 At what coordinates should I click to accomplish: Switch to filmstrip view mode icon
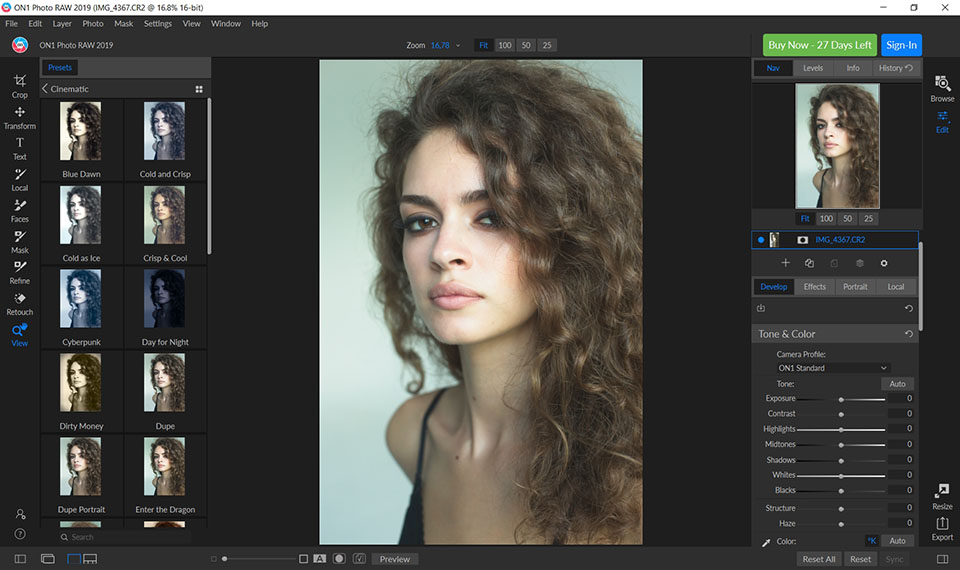coord(90,559)
